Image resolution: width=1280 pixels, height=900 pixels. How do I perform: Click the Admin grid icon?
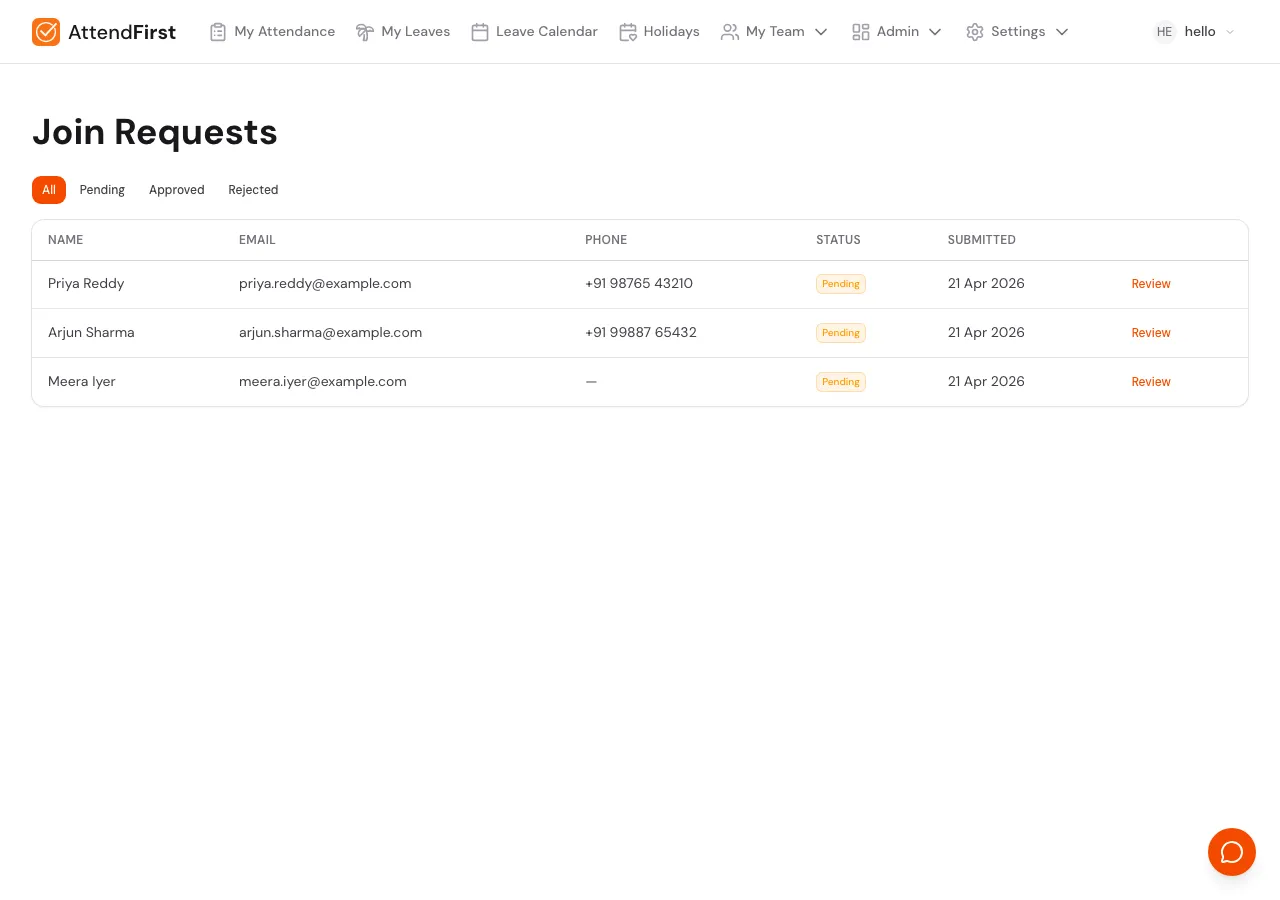861,32
